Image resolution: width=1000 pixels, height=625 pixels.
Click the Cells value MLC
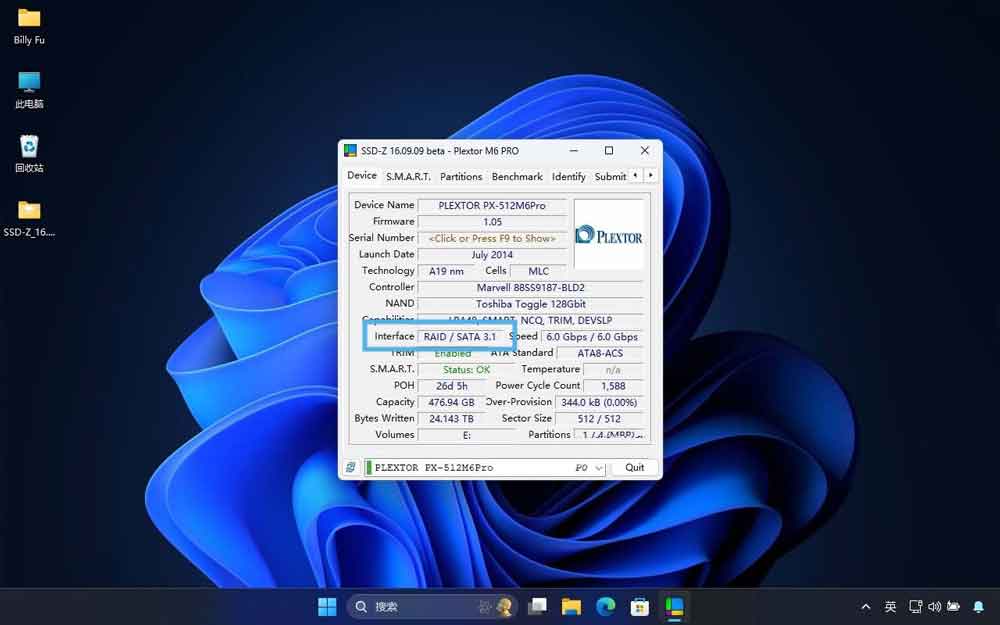tap(538, 271)
